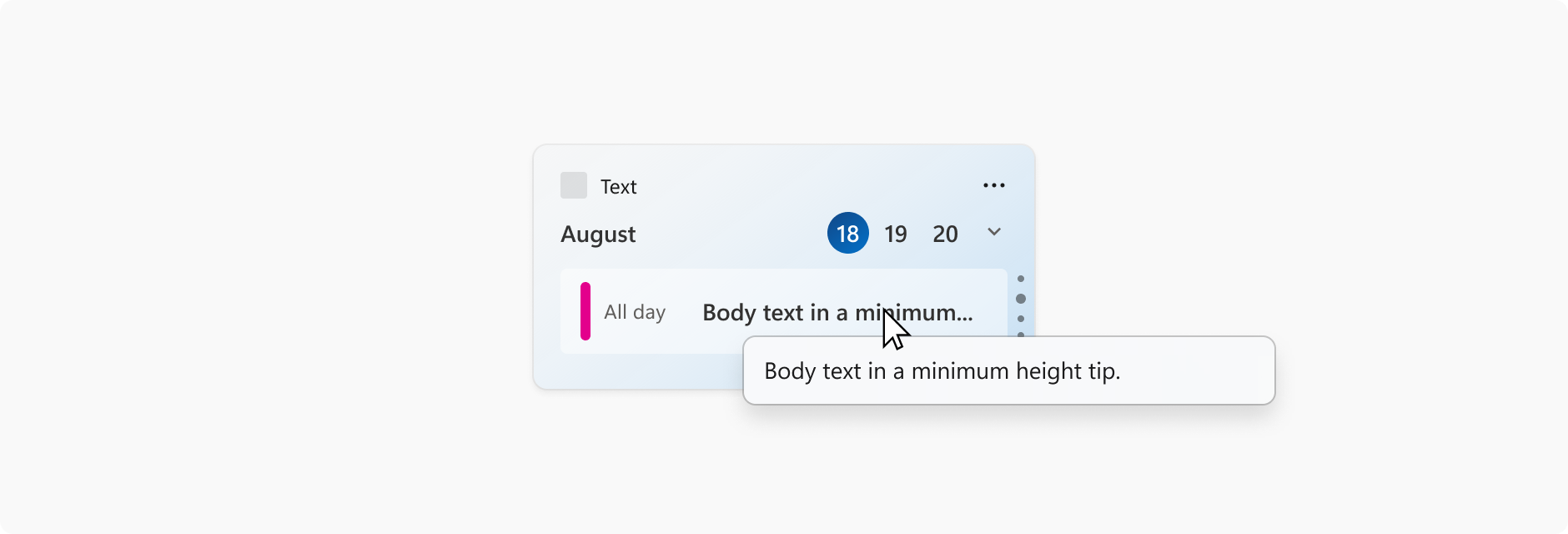Click the pink event color bar
Screen dimensions: 1568x534
[585, 312]
